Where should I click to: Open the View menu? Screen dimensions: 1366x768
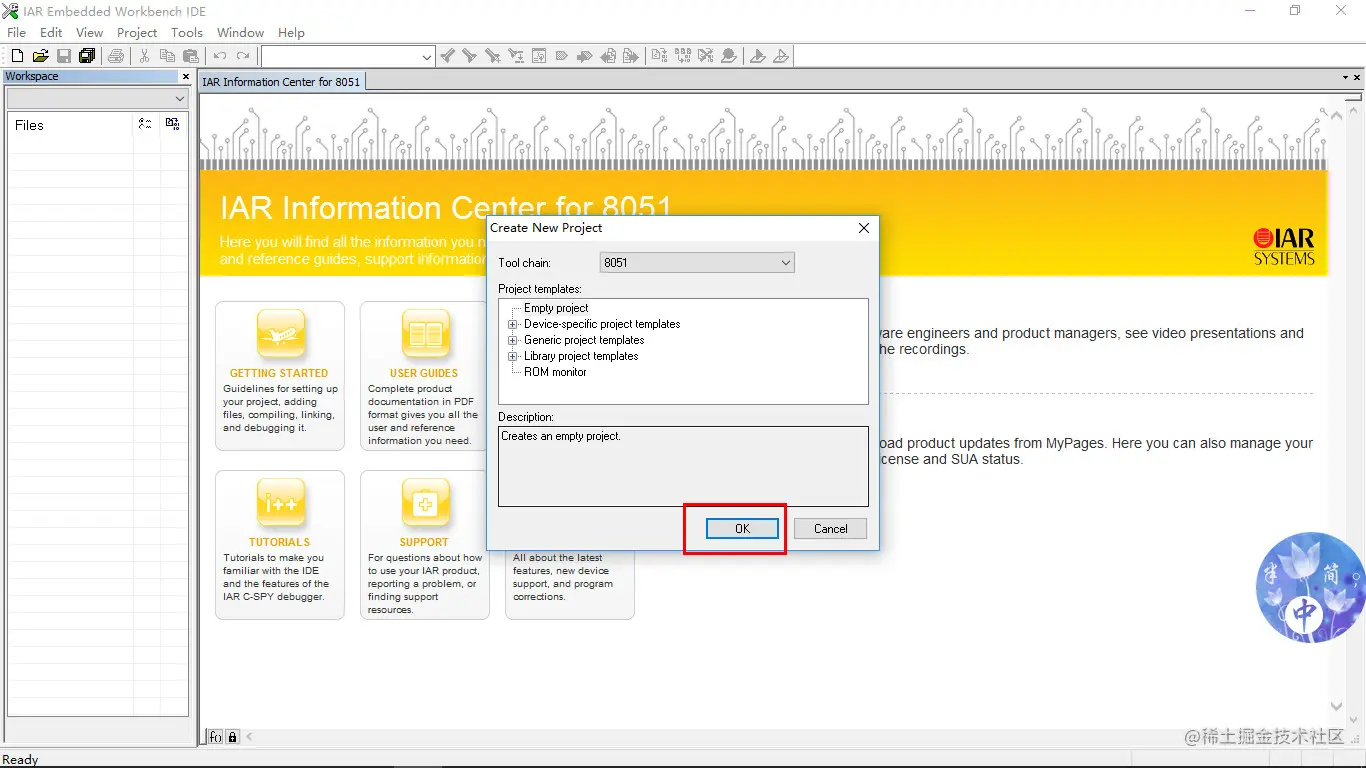pyautogui.click(x=89, y=32)
